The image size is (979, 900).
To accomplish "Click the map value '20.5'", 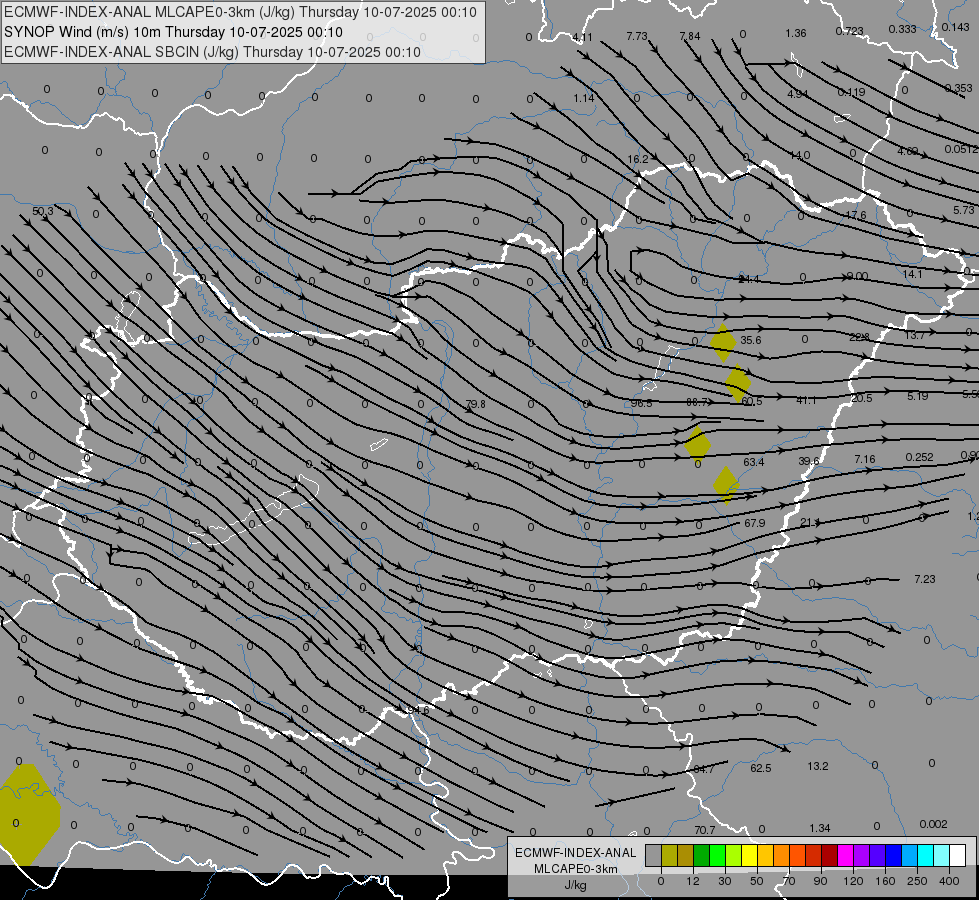I will click(x=862, y=398).
